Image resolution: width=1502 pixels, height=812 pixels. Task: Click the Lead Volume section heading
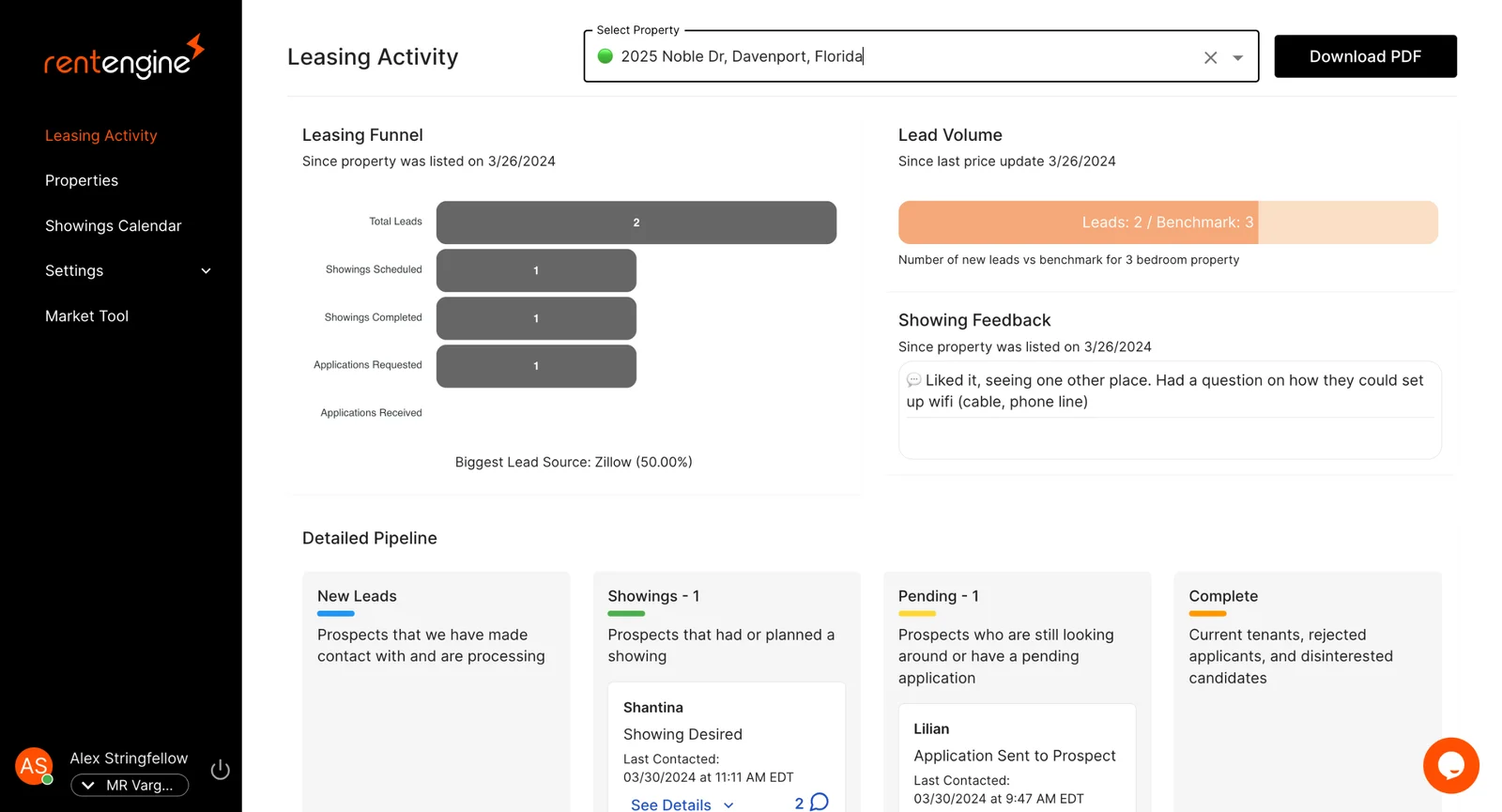(x=950, y=135)
